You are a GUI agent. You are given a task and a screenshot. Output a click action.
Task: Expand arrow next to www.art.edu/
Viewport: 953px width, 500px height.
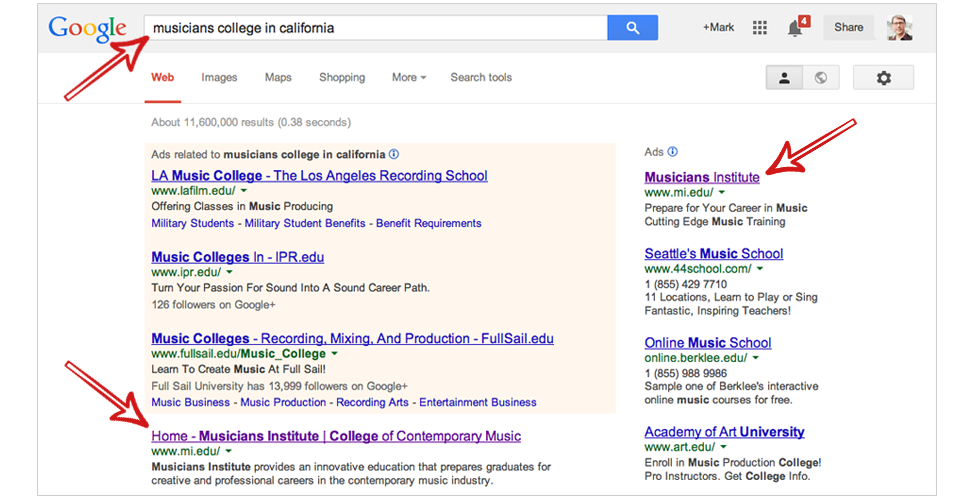[x=724, y=447]
